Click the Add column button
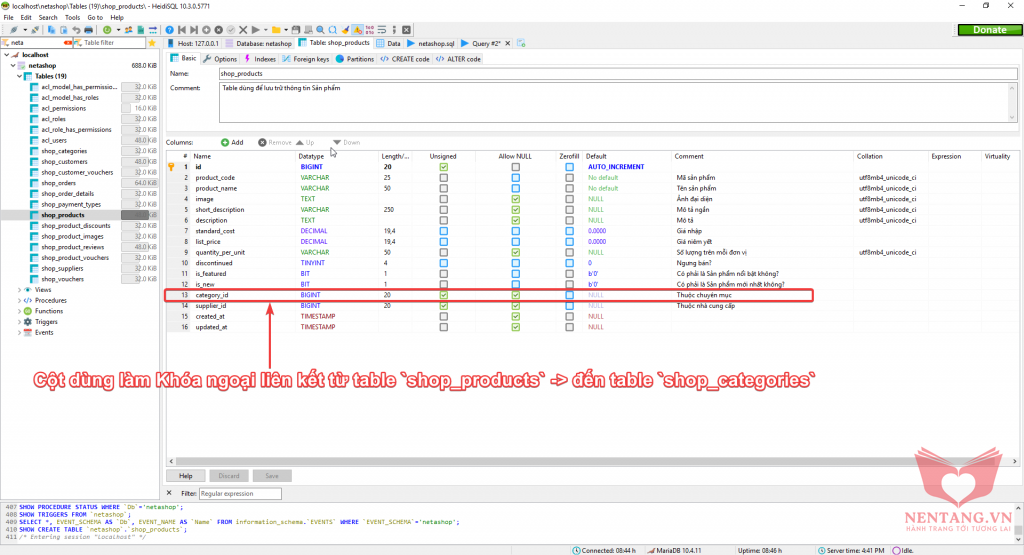 coord(232,142)
